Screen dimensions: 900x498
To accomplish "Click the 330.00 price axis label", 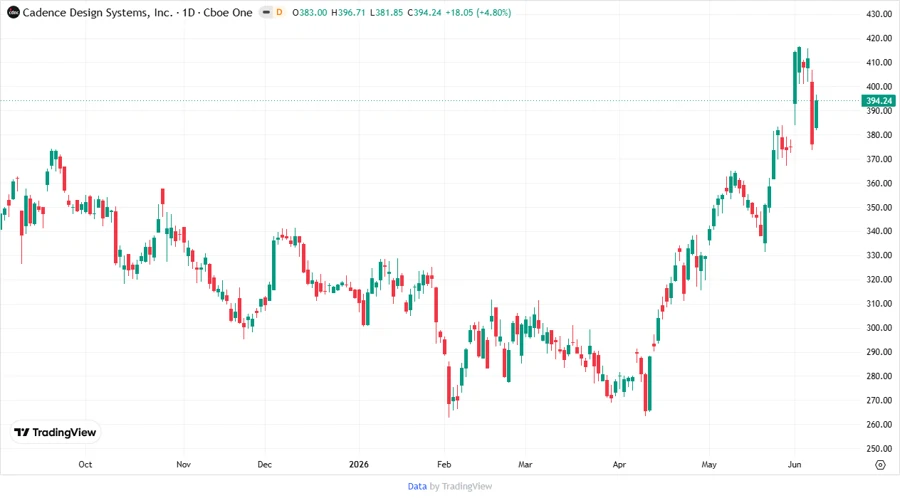I will [879, 255].
